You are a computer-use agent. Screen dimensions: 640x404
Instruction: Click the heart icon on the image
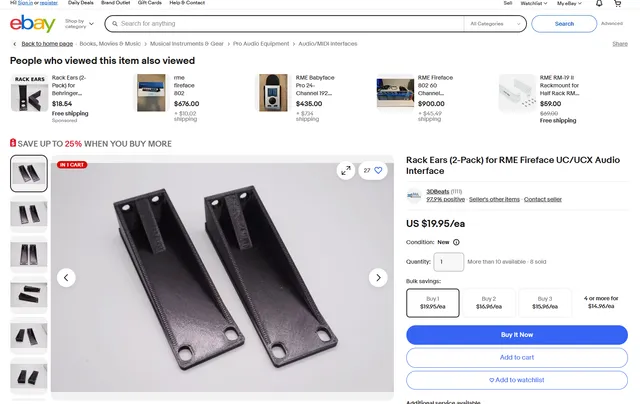tap(378, 170)
